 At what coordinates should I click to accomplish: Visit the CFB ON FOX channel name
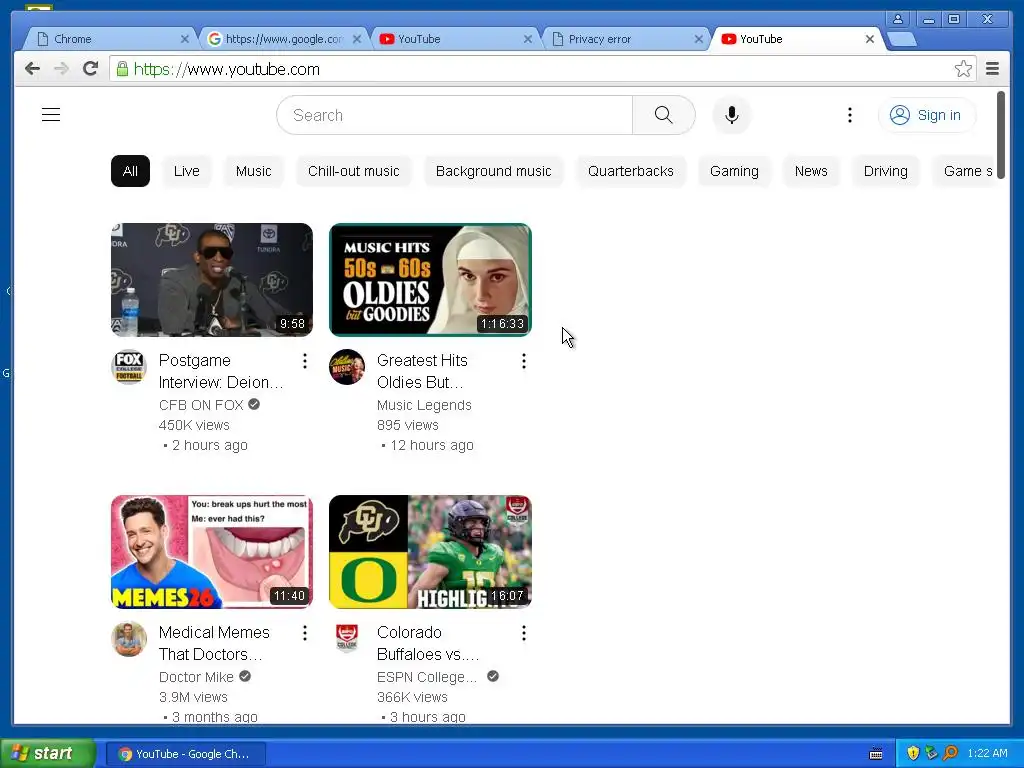pyautogui.click(x=201, y=405)
